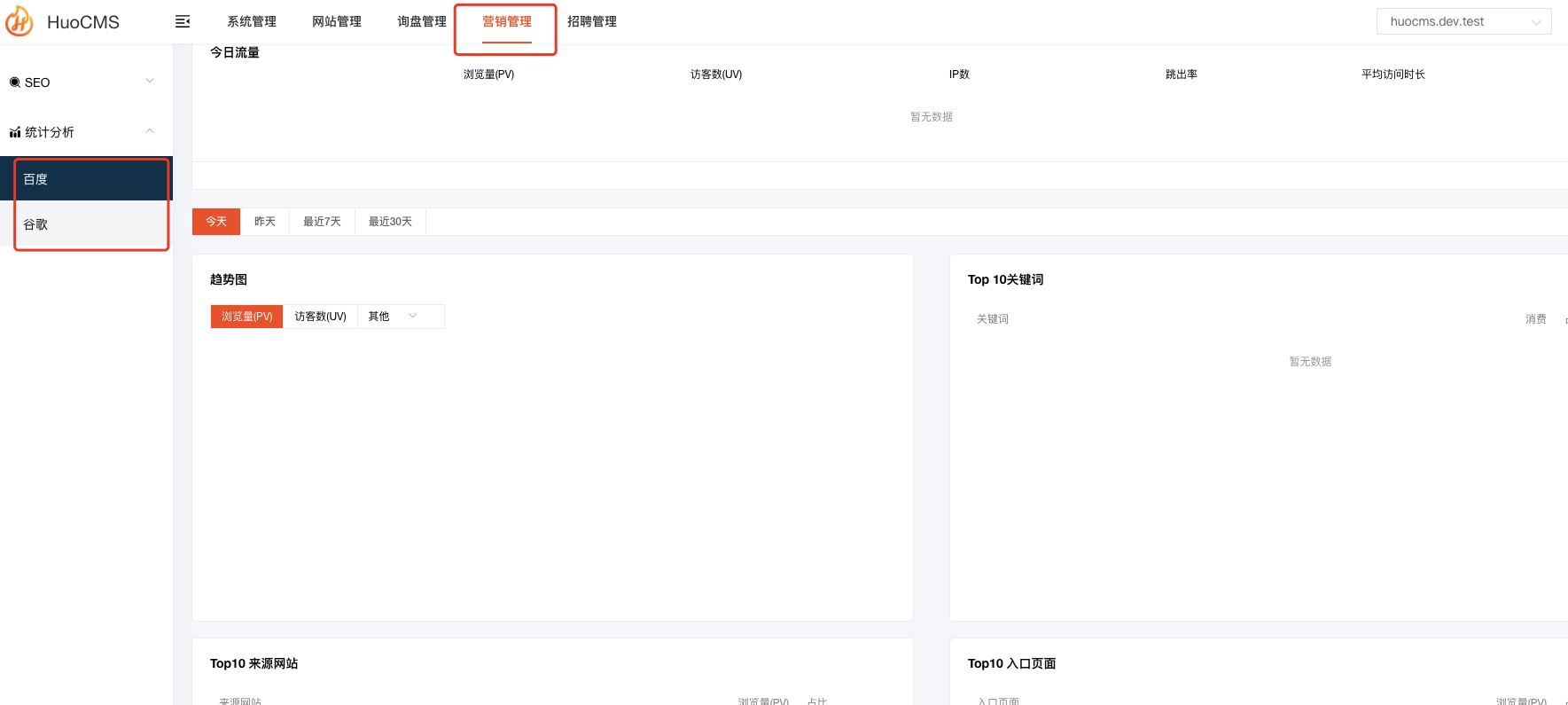Select the 营销管理 top menu

point(507,21)
